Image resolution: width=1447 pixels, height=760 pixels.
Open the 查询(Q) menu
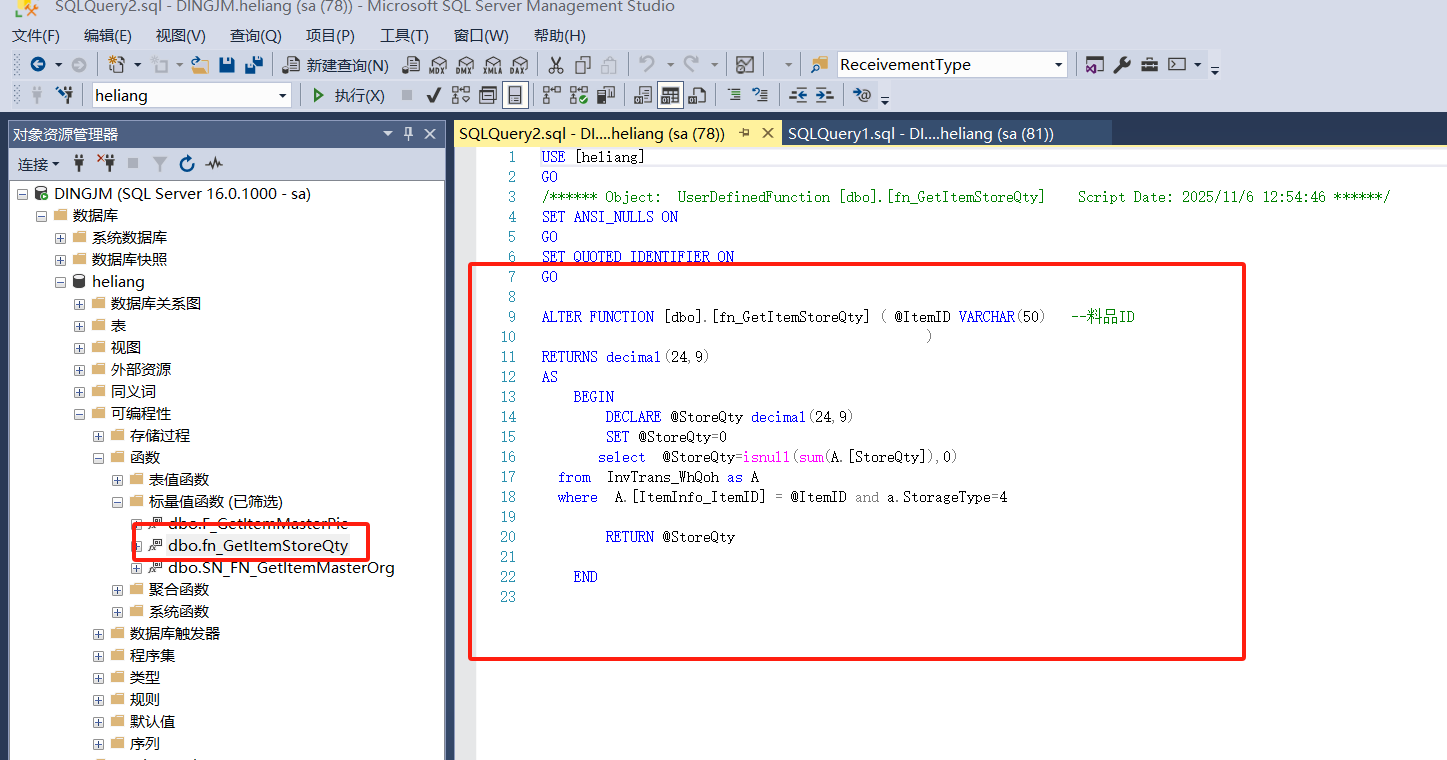point(256,35)
